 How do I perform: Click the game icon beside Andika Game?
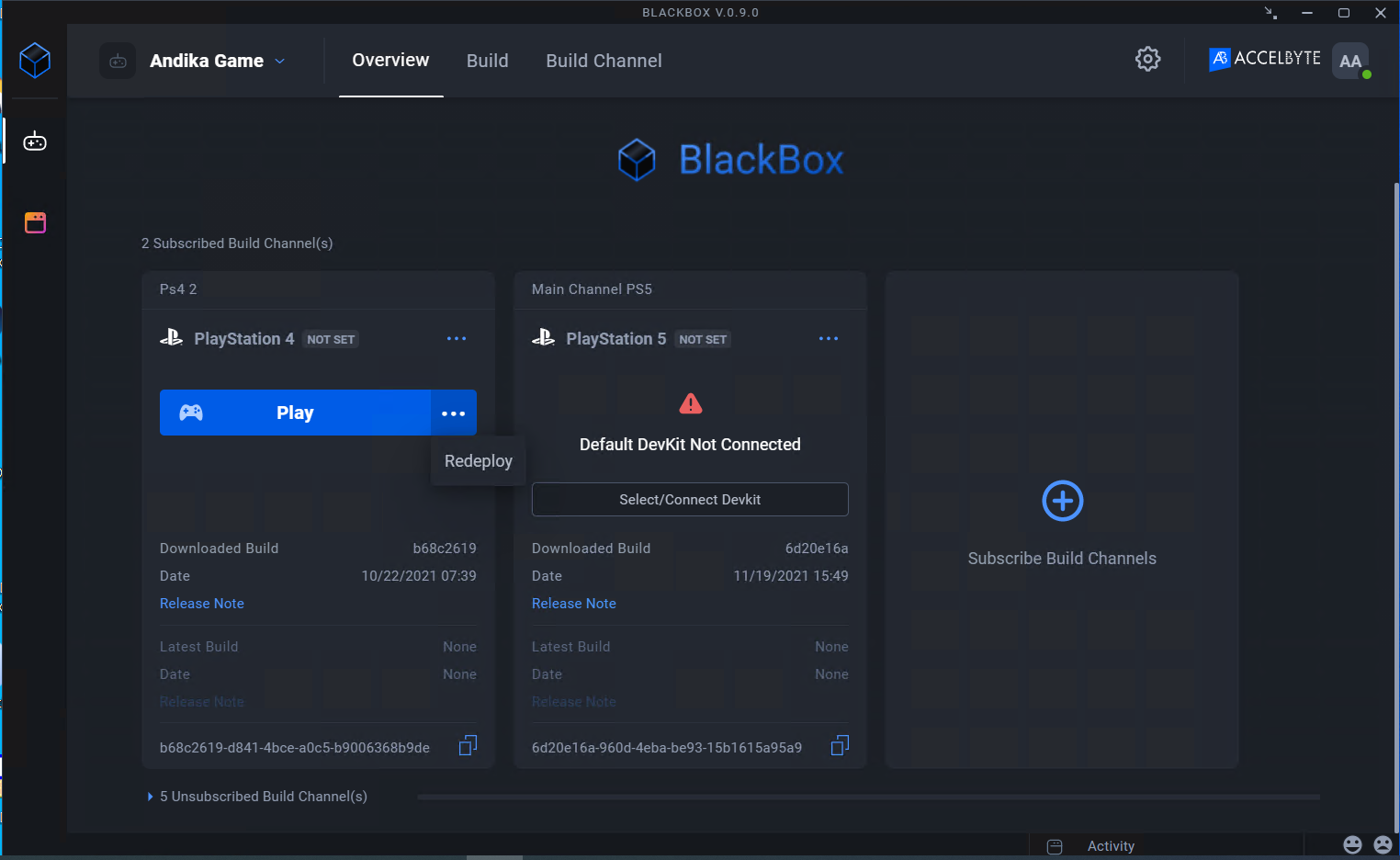118,61
